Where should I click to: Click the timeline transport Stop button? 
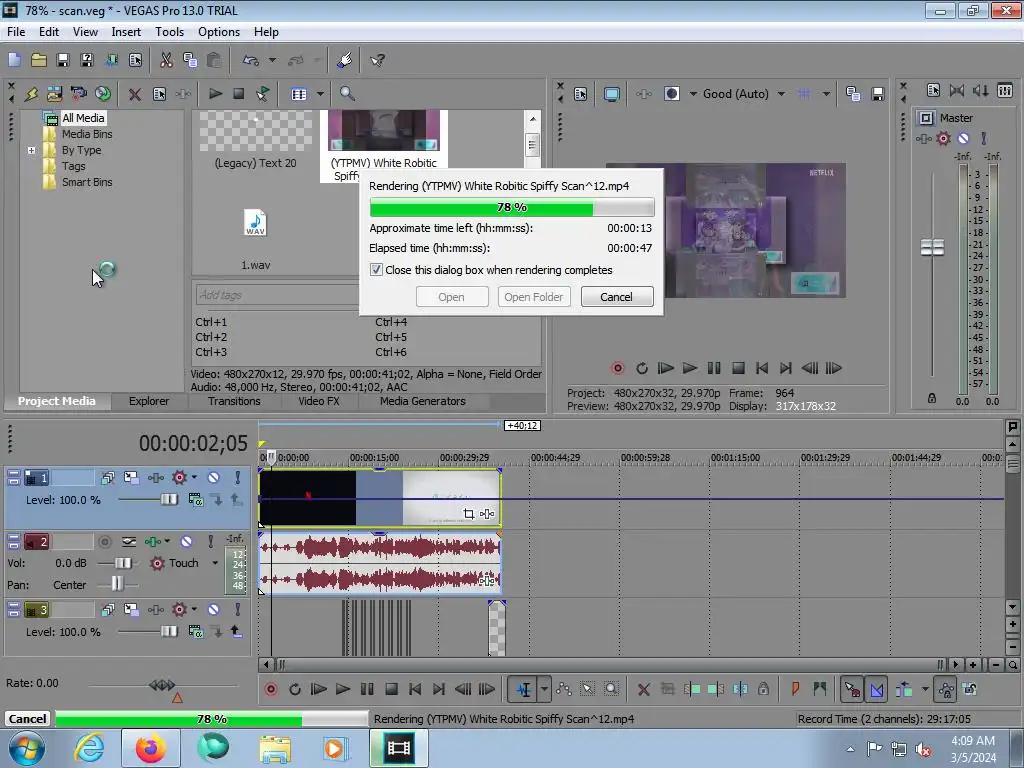[391, 689]
